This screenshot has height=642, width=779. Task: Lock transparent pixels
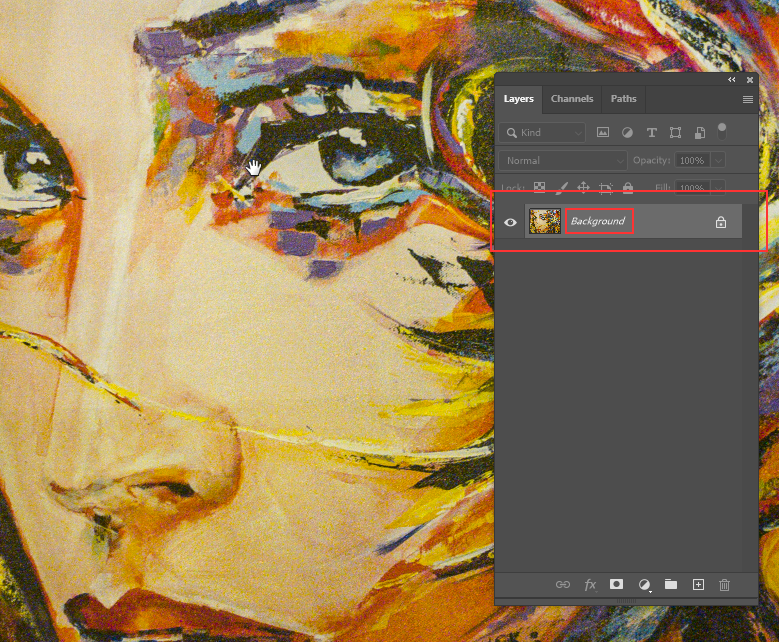pyautogui.click(x=539, y=187)
